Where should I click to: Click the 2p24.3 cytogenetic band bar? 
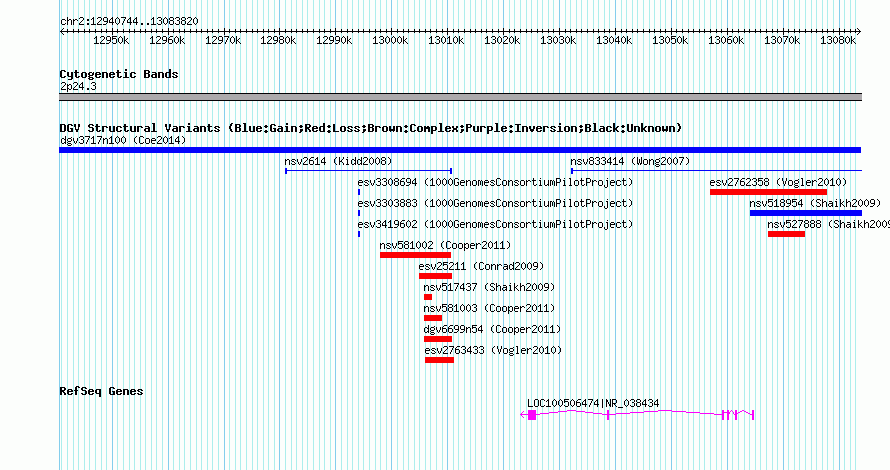[x=460, y=97]
